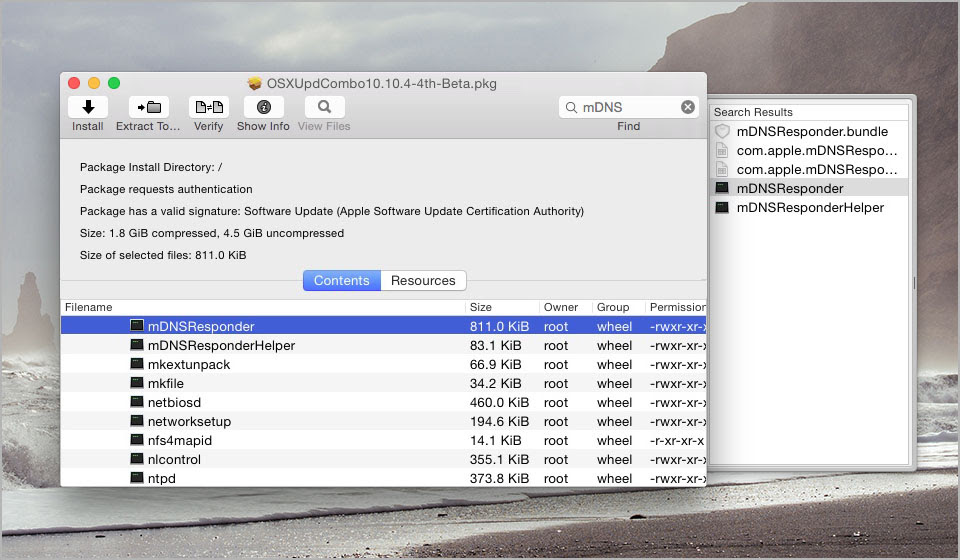Clear the mDNS search field
The height and width of the screenshot is (560, 960).
(688, 107)
